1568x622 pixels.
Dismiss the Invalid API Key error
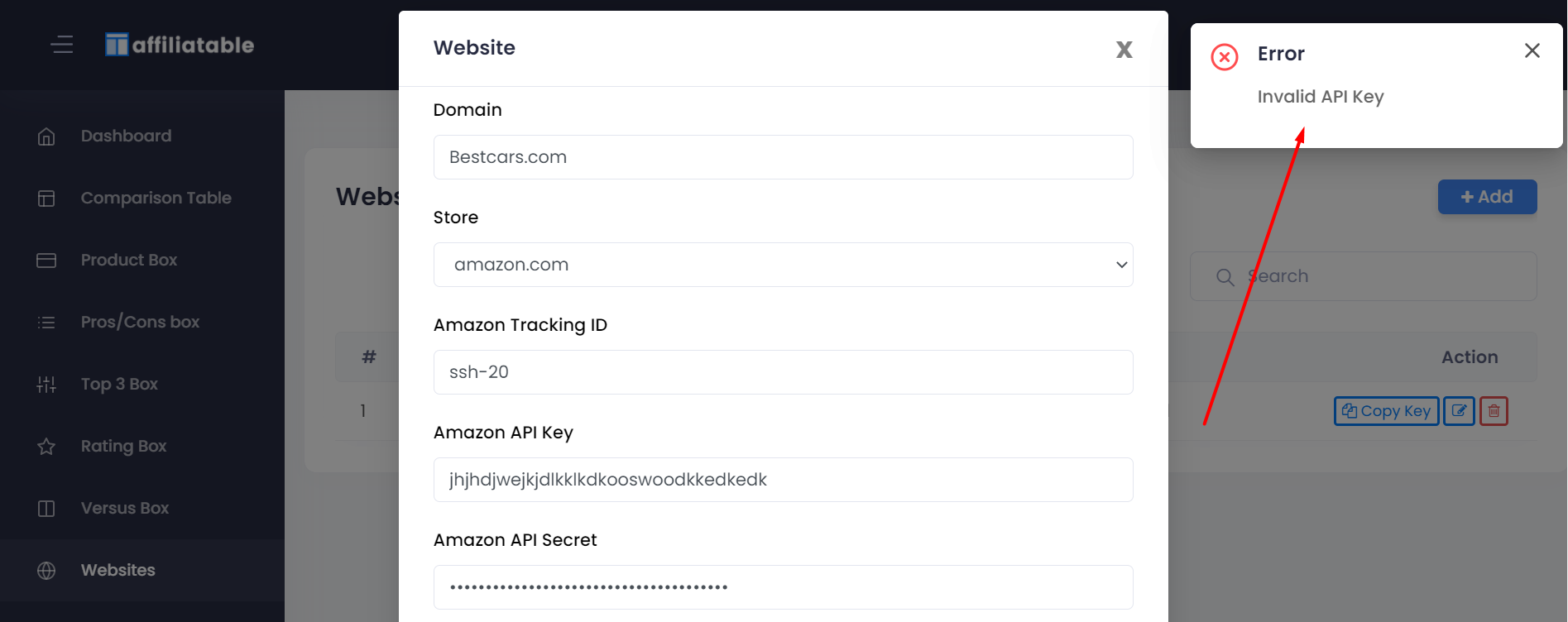pyautogui.click(x=1532, y=50)
